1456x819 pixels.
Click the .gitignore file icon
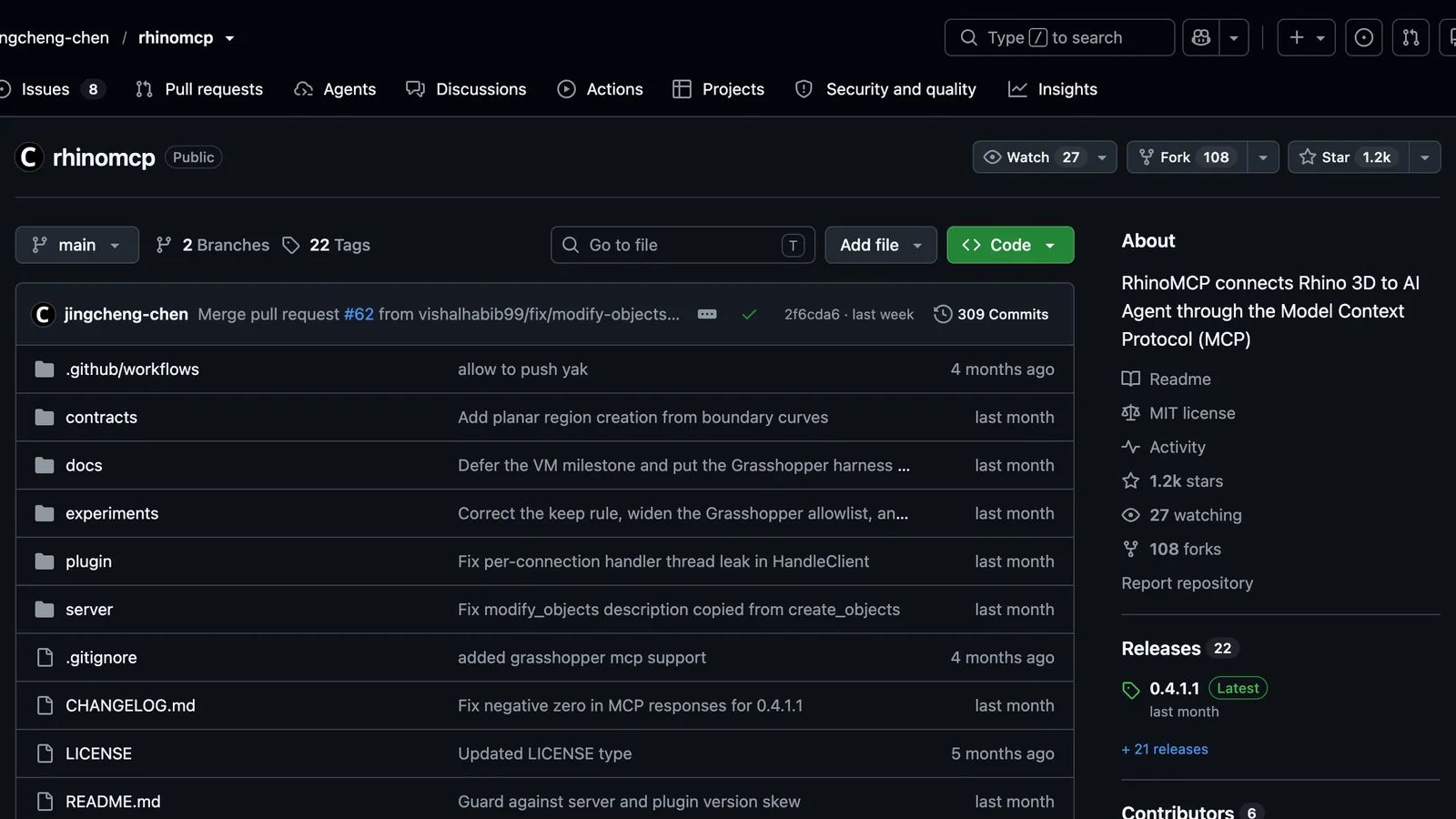coord(45,657)
